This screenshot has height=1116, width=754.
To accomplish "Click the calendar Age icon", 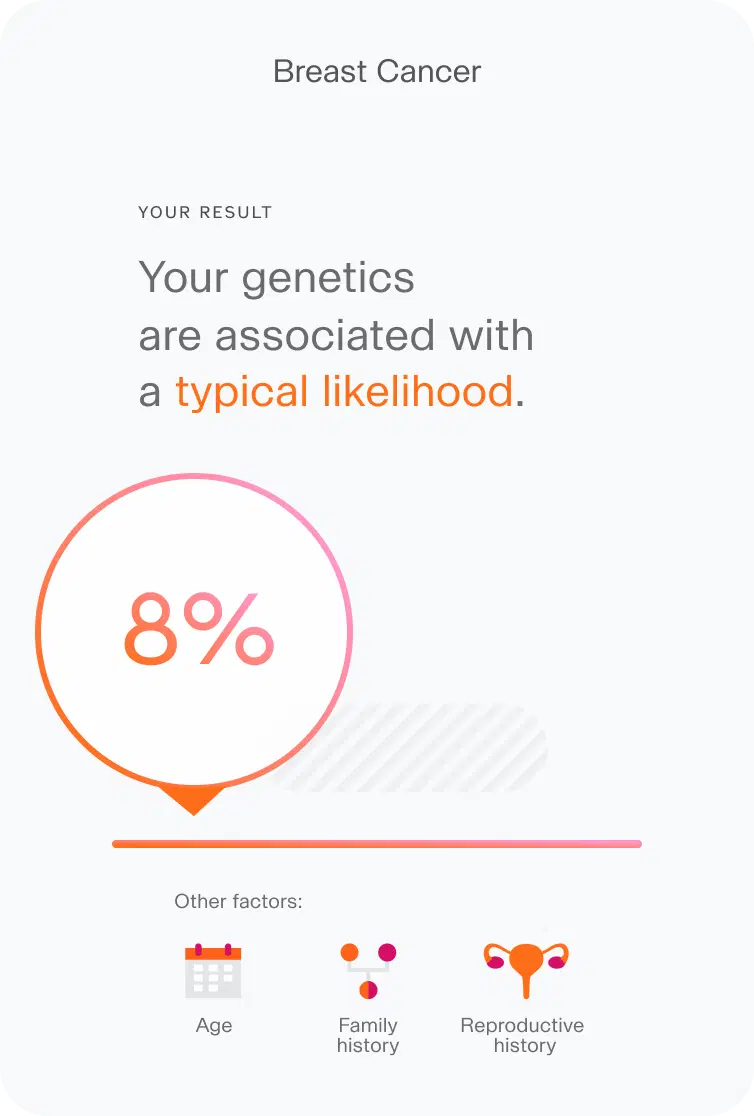I will (213, 971).
